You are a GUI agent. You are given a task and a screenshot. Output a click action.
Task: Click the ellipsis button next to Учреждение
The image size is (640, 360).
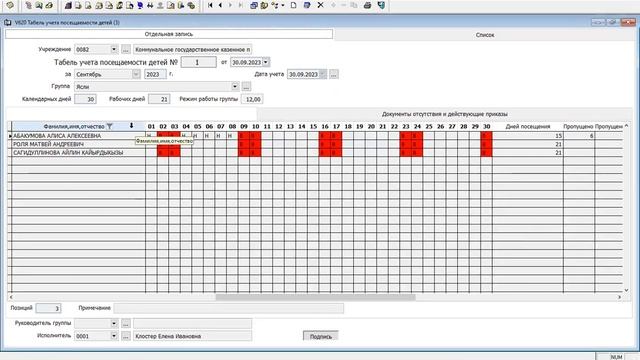[126, 49]
